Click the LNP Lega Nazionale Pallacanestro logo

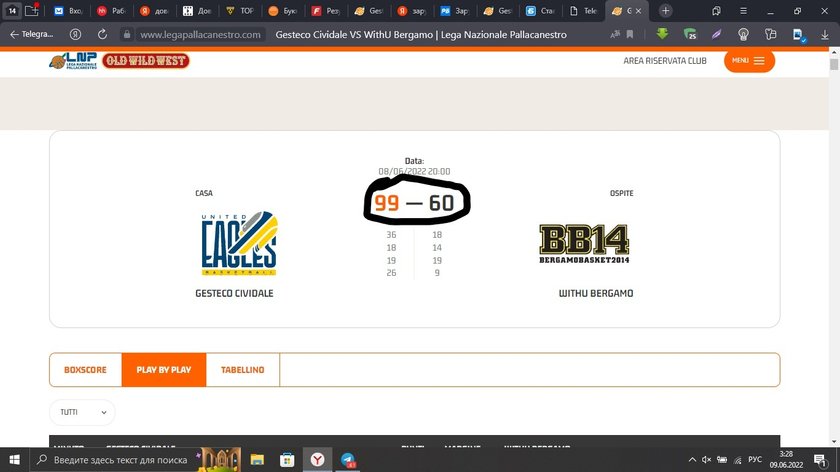(x=73, y=61)
